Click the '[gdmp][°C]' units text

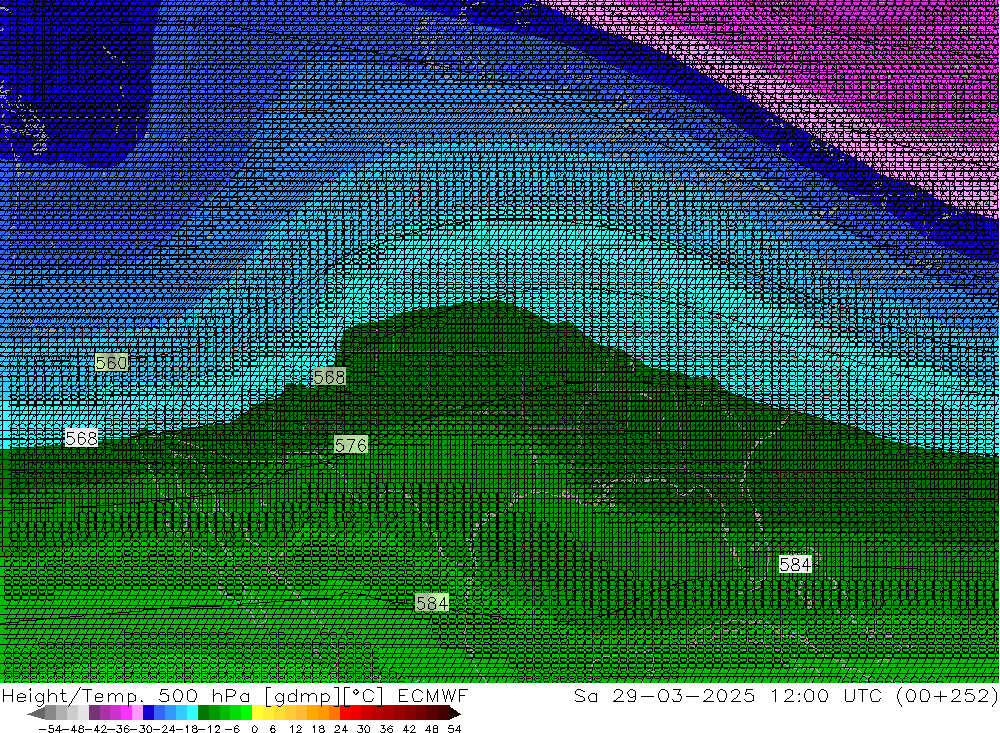(324, 696)
